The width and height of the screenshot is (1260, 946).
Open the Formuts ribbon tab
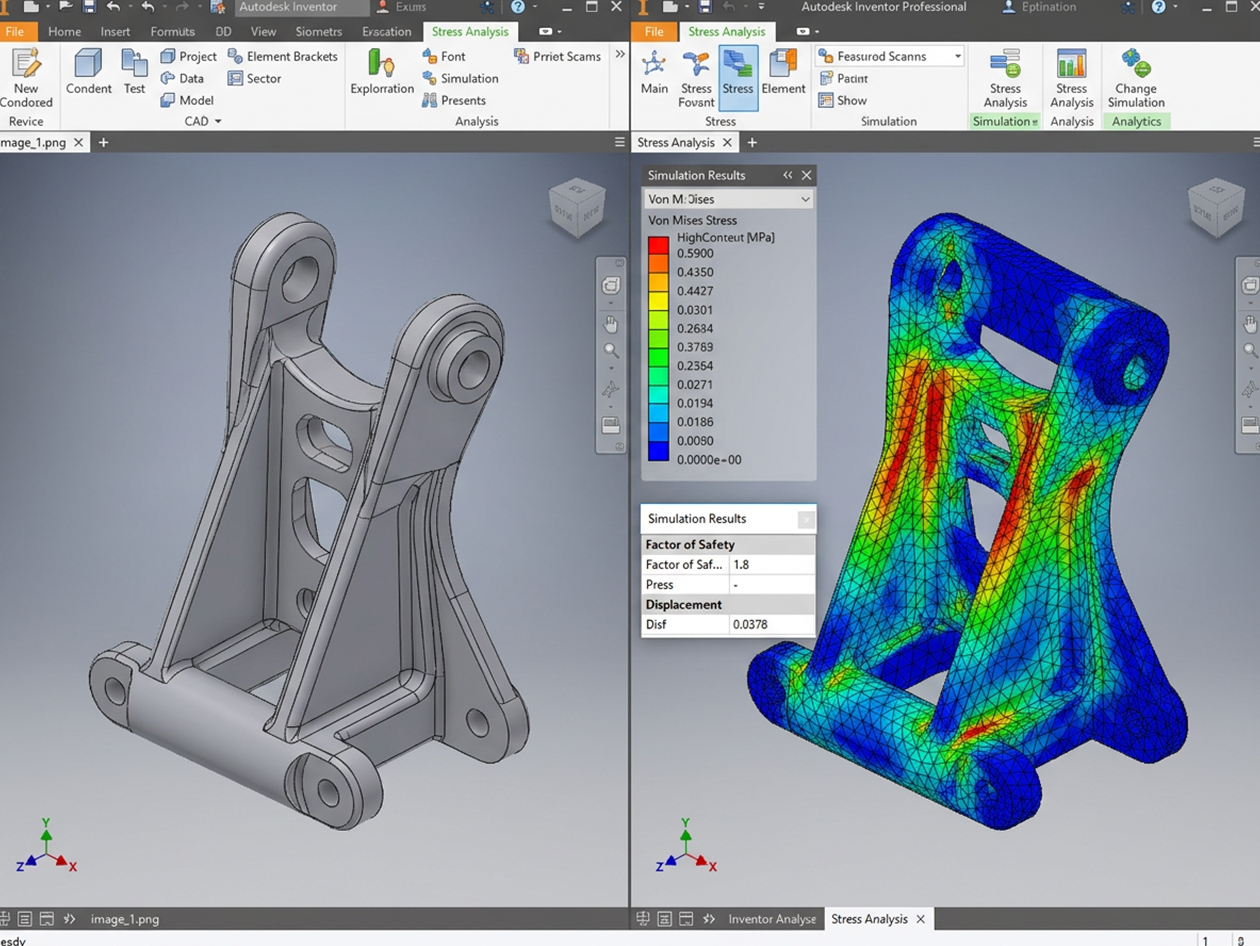point(172,32)
